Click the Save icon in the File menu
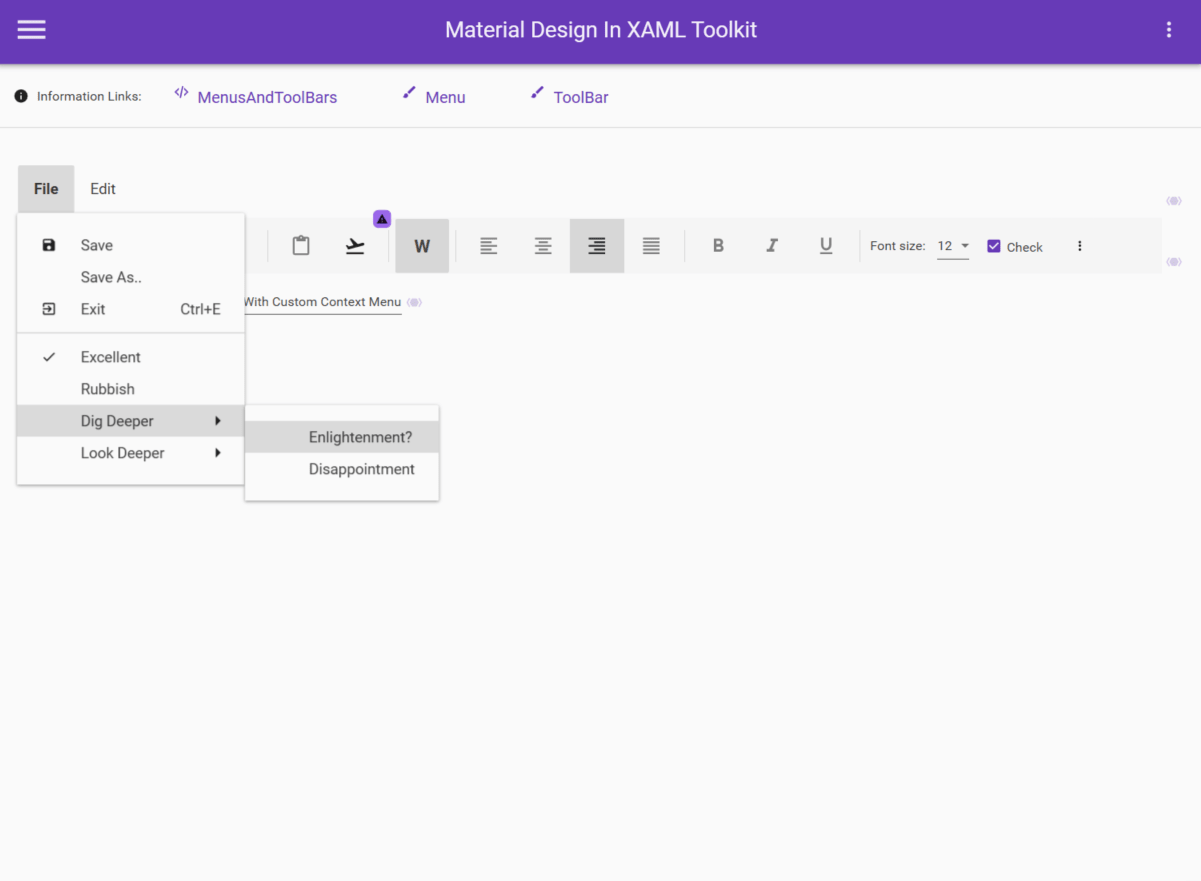This screenshot has width=1201, height=881. tap(48, 245)
